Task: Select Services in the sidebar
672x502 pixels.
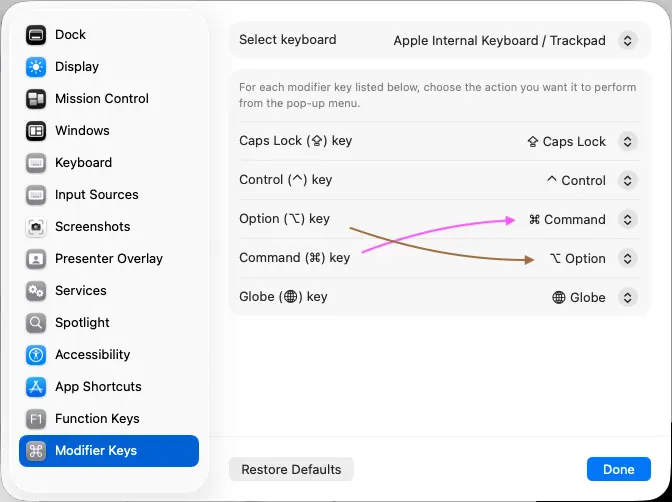Action: [80, 291]
